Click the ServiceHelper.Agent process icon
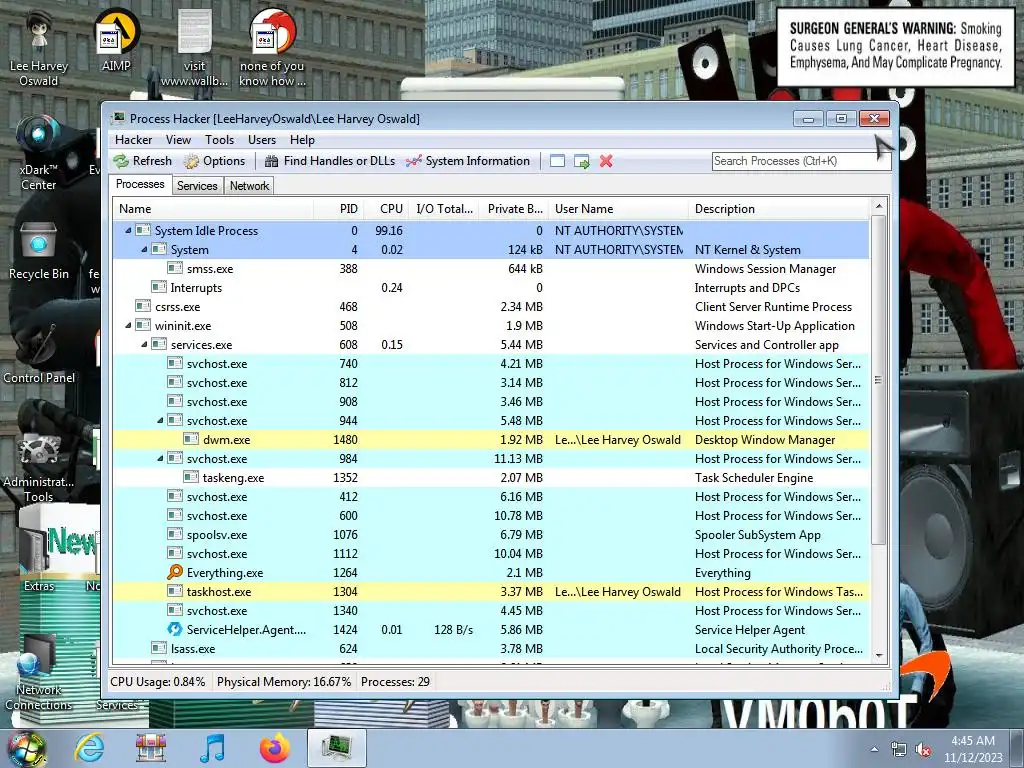The height and width of the screenshot is (768, 1024). 174,629
